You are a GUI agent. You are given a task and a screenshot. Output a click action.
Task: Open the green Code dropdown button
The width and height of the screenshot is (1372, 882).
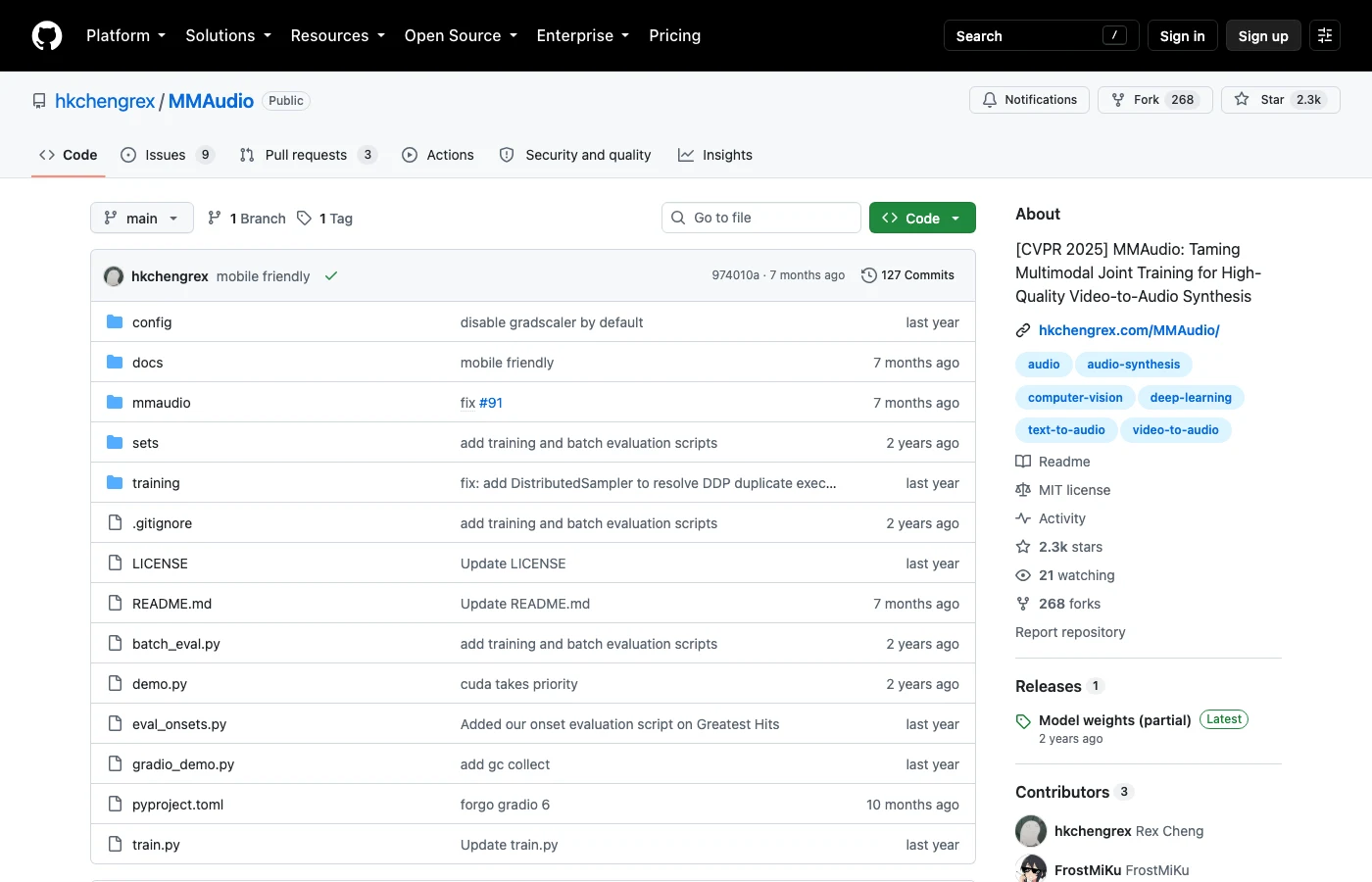(922, 218)
